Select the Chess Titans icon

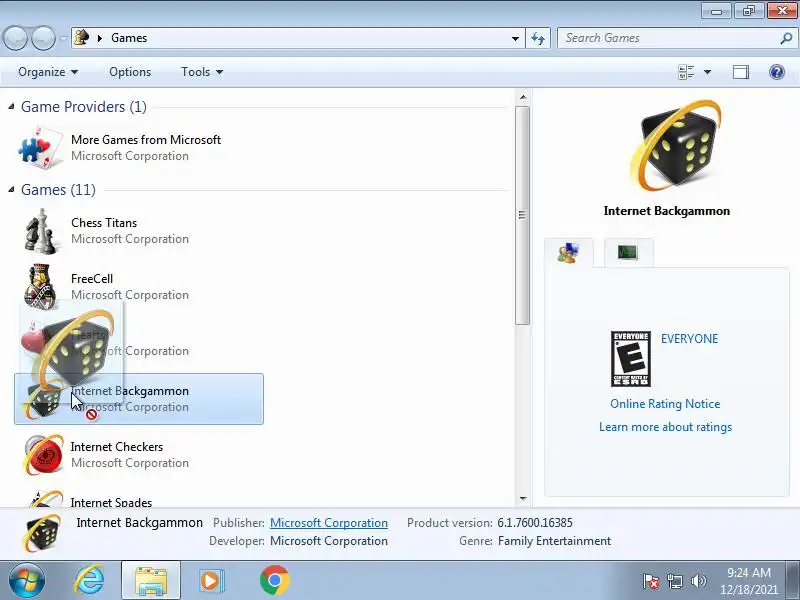(x=40, y=231)
